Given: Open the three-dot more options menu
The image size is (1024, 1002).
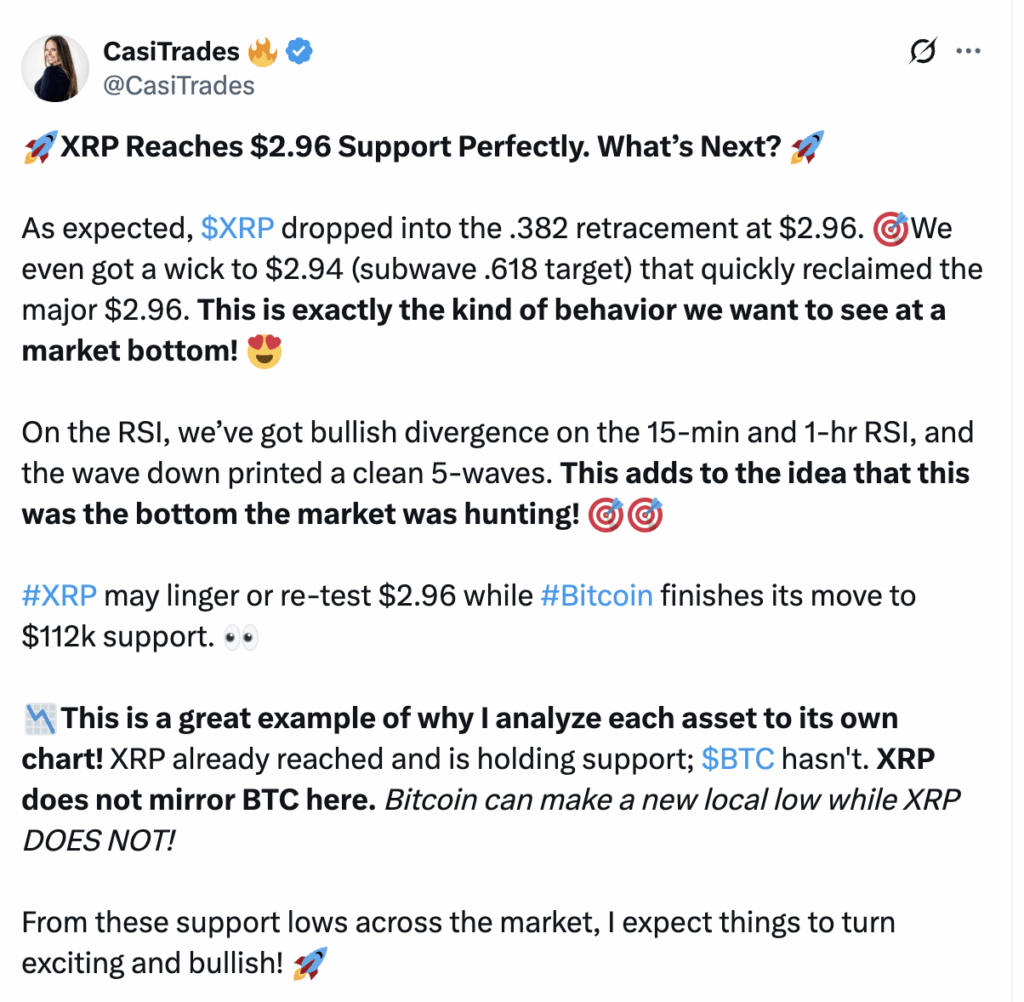Looking at the screenshot, I should click(968, 51).
